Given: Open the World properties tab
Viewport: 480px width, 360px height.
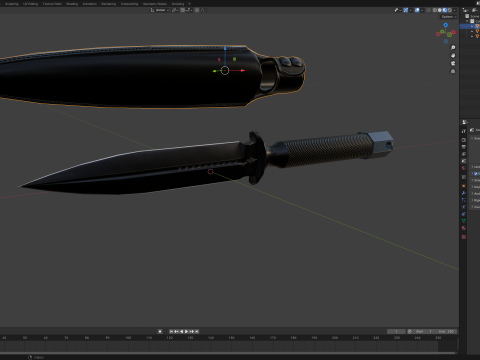Looking at the screenshot, I should [464, 168].
